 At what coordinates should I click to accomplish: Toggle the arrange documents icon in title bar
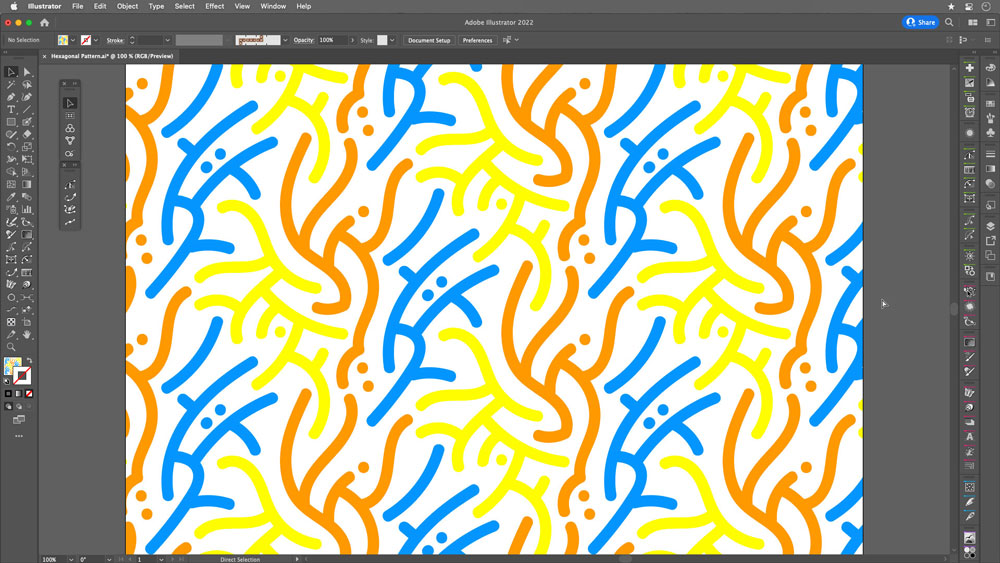click(x=973, y=22)
